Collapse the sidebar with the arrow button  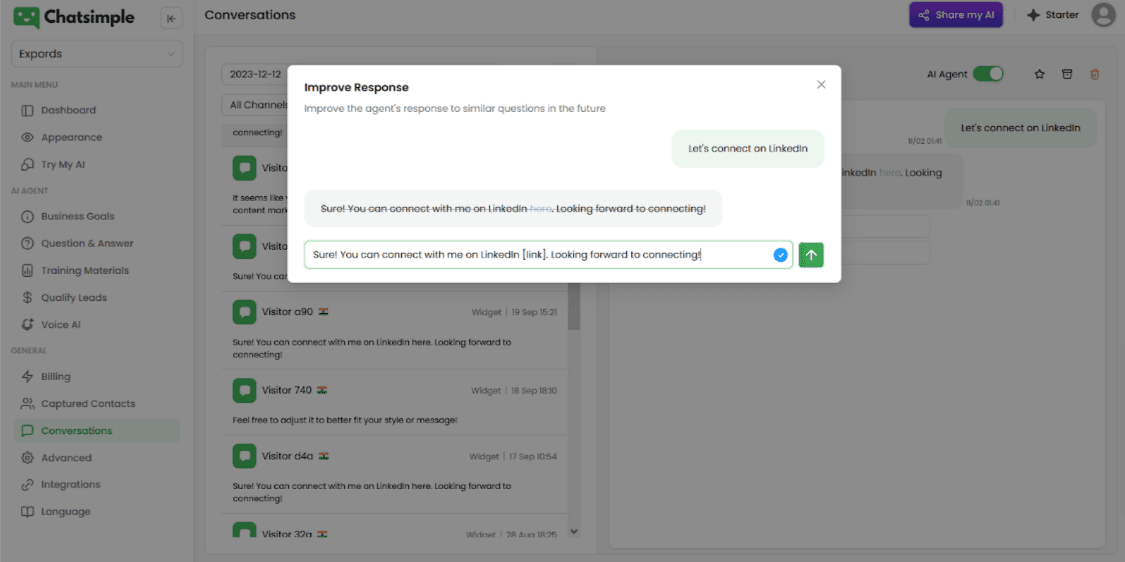pos(171,19)
